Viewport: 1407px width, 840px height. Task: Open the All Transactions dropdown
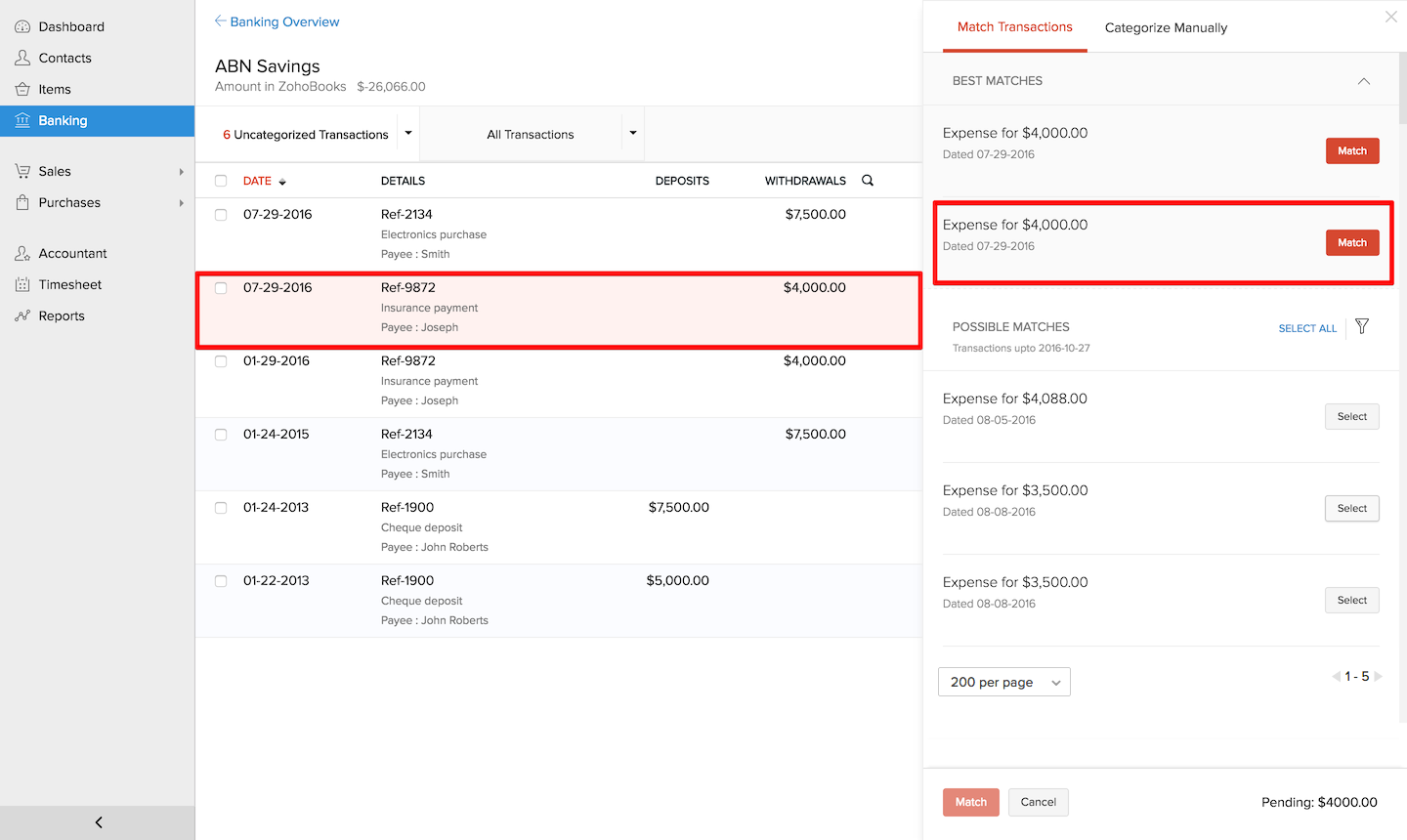pyautogui.click(x=632, y=133)
